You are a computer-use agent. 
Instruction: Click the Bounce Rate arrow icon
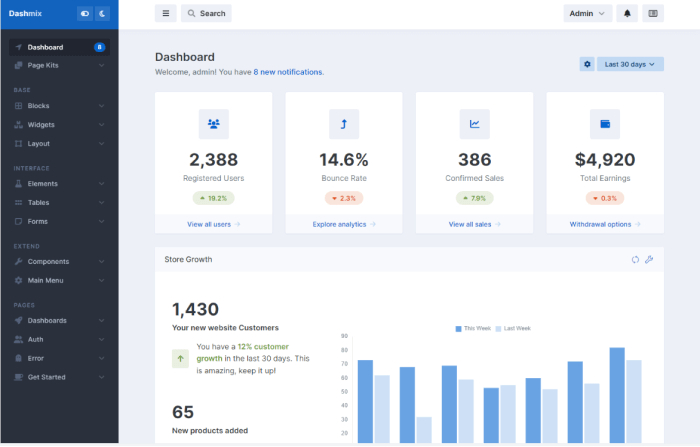pyautogui.click(x=344, y=124)
